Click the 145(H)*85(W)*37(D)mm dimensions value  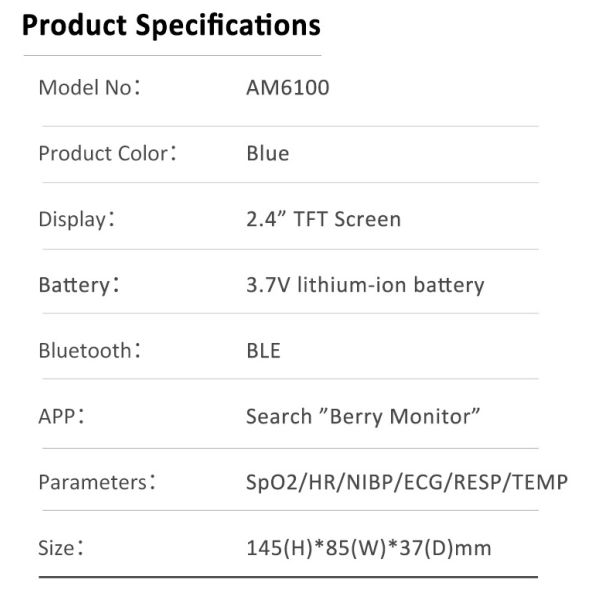368,548
